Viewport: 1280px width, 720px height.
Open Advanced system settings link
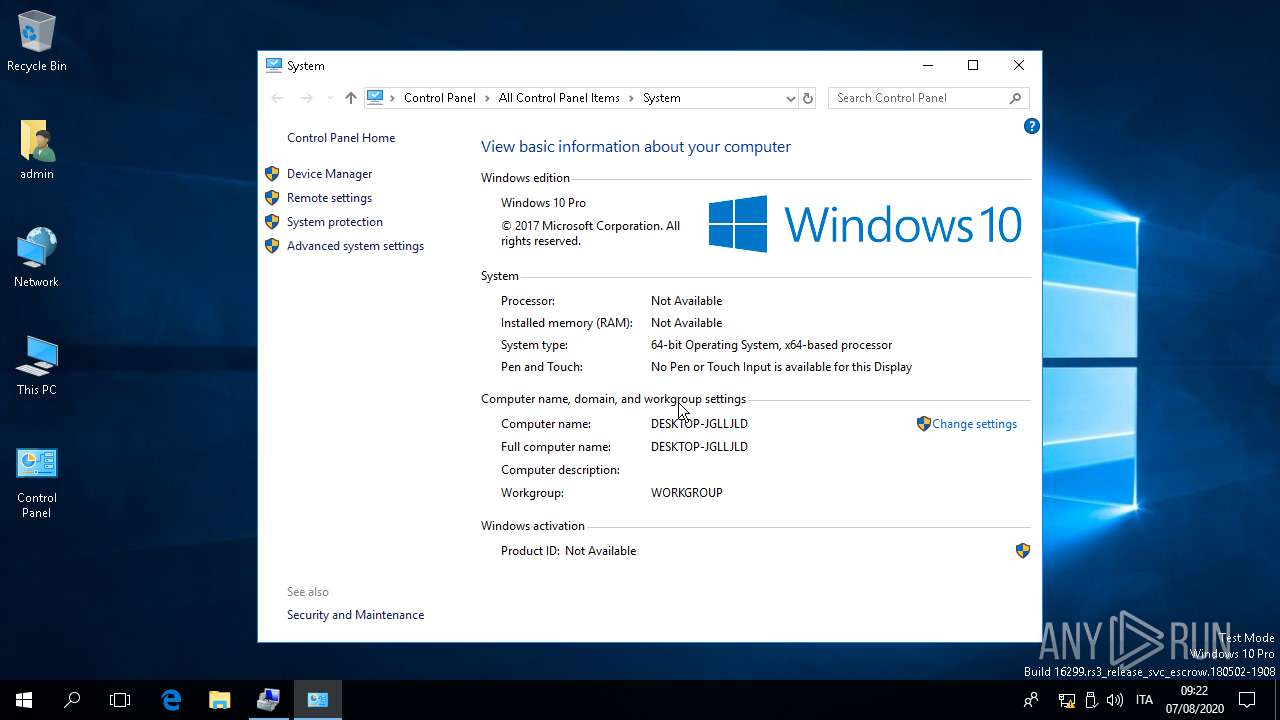355,246
